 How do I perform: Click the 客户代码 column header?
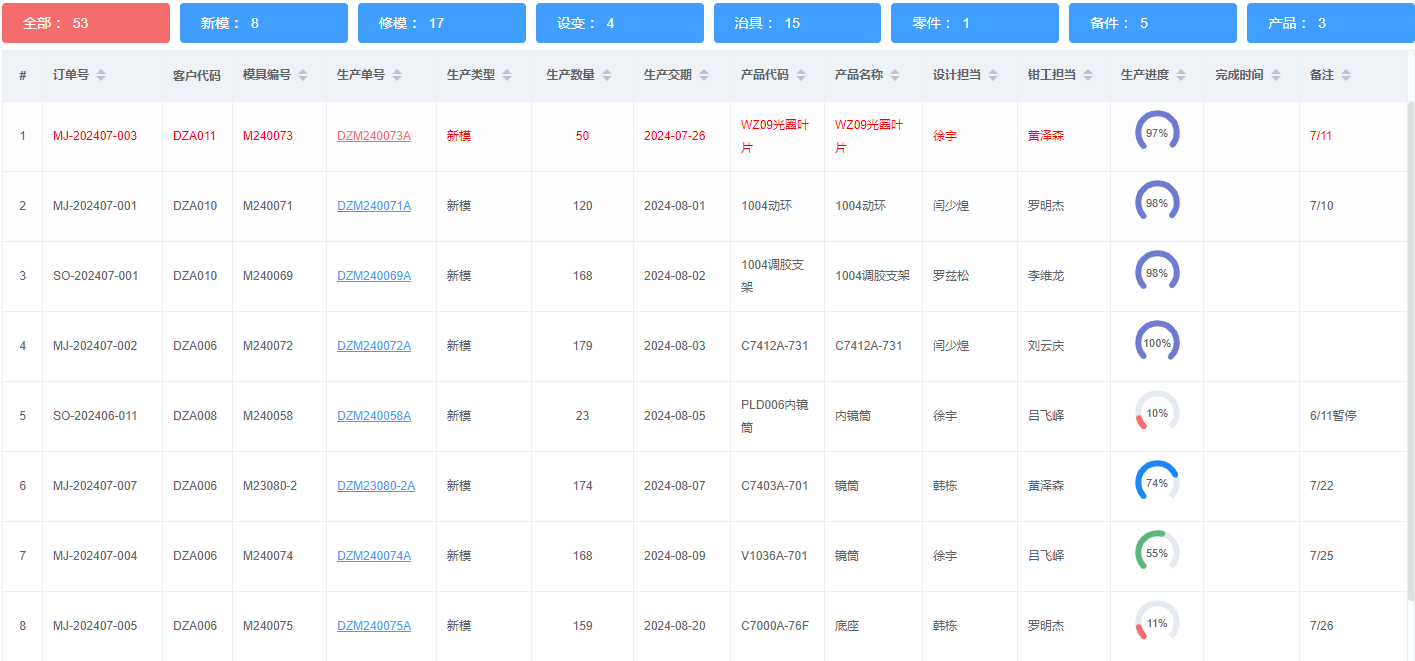coord(197,75)
